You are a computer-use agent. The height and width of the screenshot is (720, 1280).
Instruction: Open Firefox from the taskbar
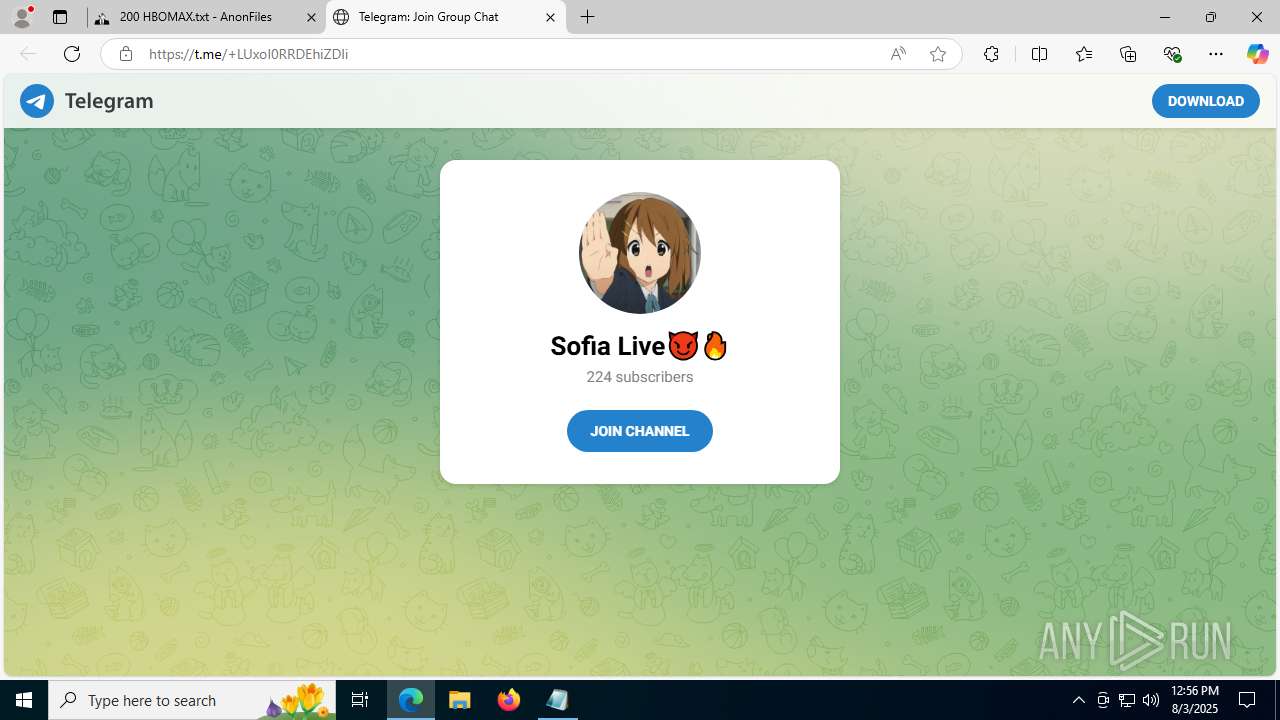(509, 700)
